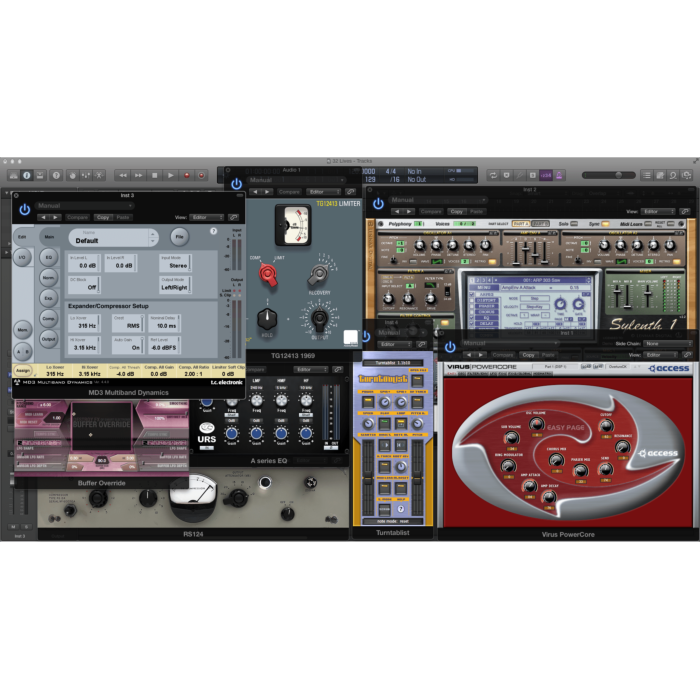Open the View Editor dropdown in MD3 window
This screenshot has height=700, width=700.
click(x=207, y=217)
